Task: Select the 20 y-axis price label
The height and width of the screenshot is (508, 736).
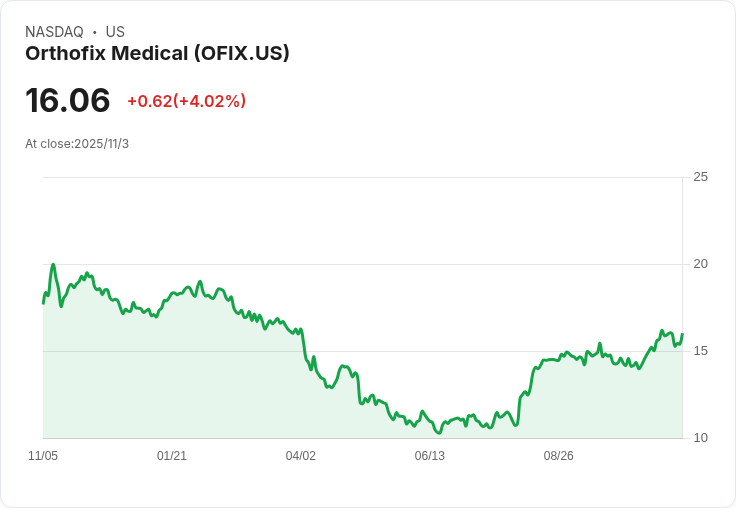Action: click(700, 264)
